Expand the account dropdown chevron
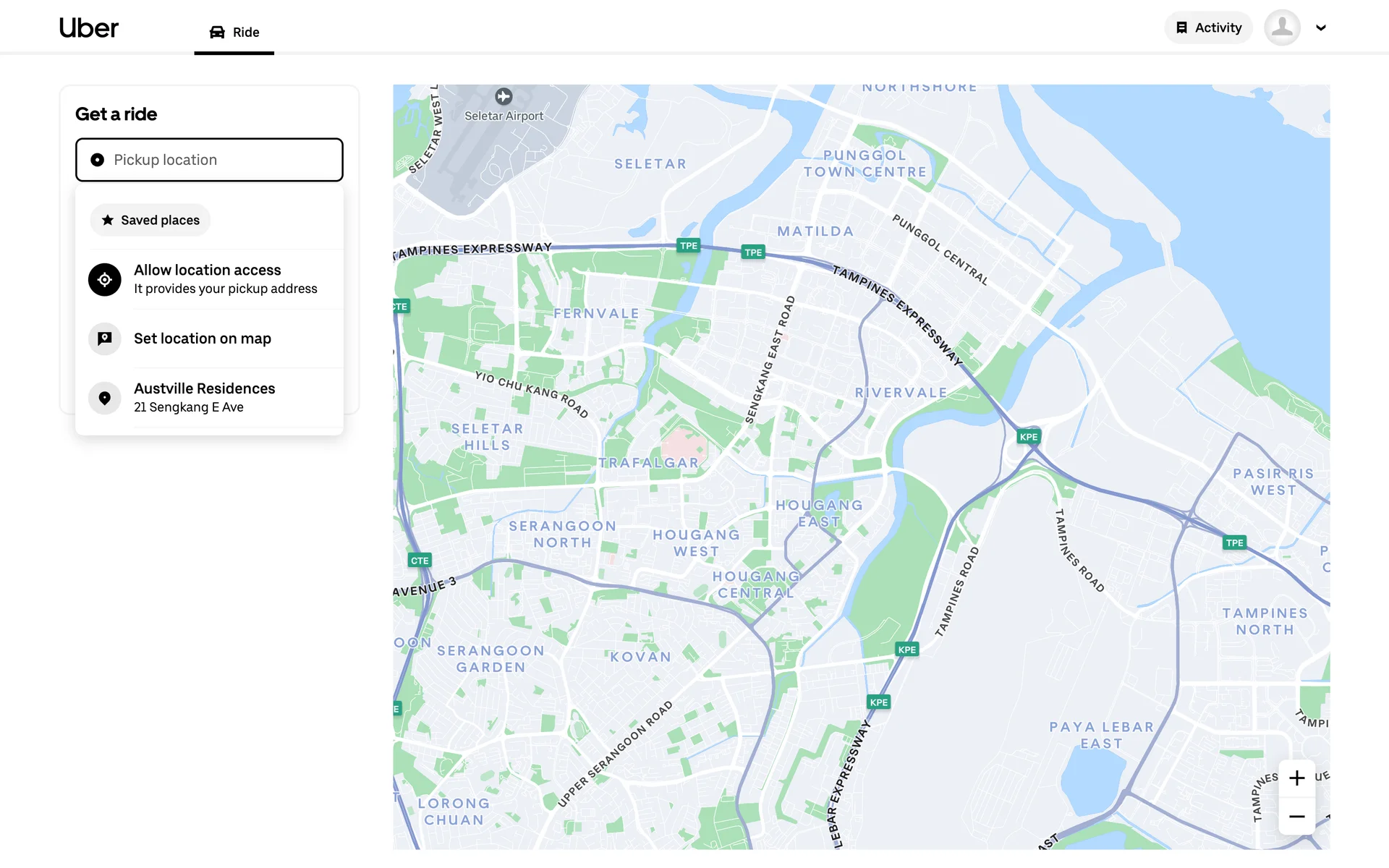 tap(1321, 27)
